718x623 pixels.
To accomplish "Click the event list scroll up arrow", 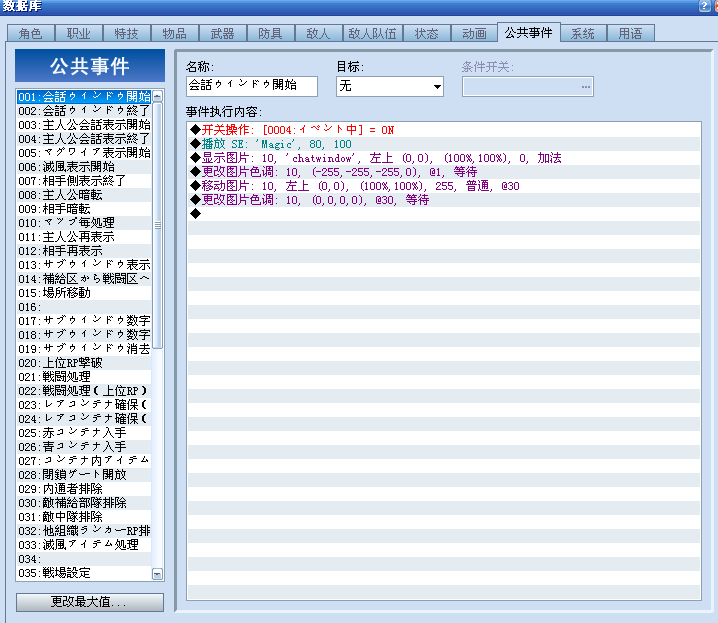I will coord(158,96).
